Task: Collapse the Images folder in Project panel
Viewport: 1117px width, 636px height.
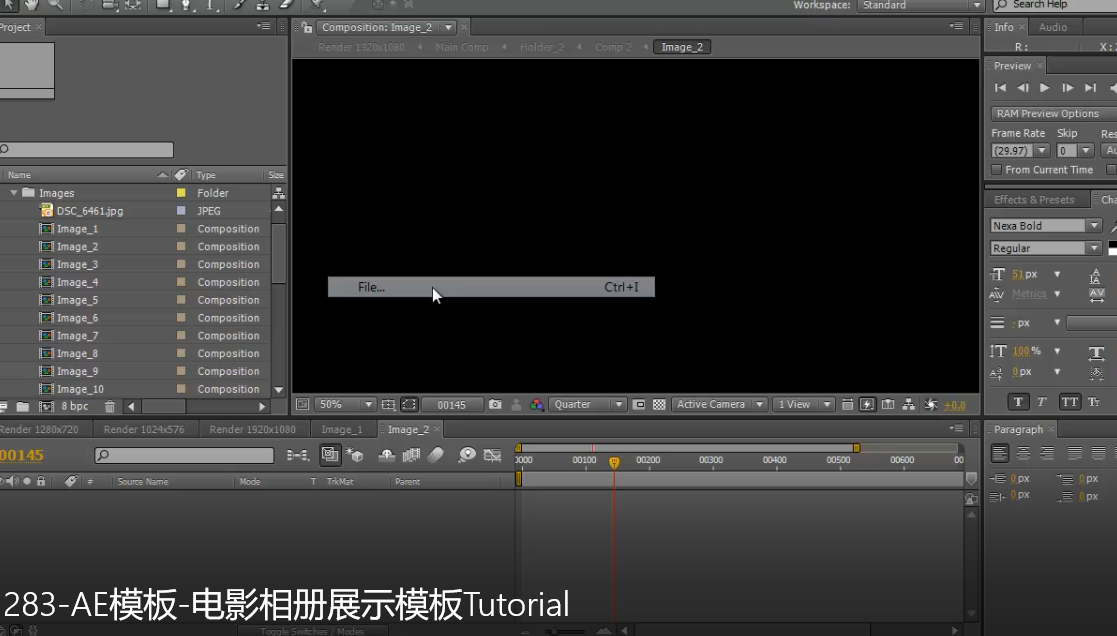Action: [x=14, y=193]
